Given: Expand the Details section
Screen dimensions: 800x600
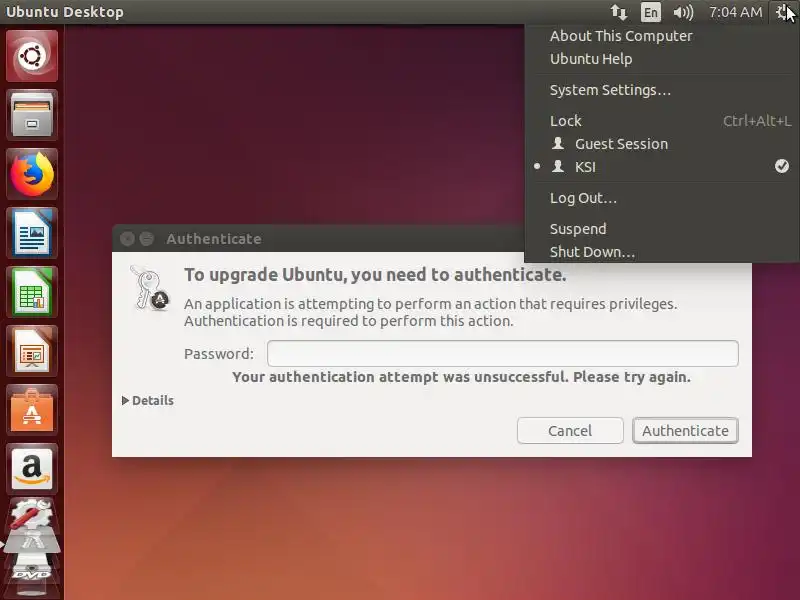Looking at the screenshot, I should [x=148, y=401].
